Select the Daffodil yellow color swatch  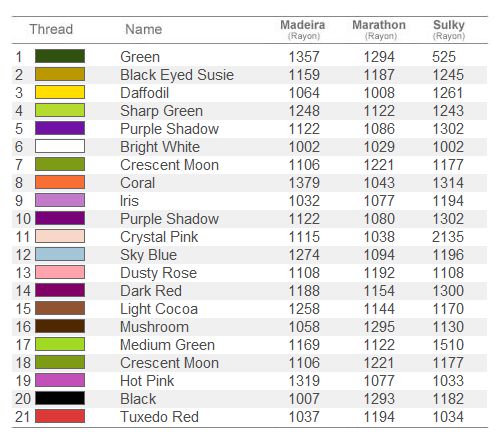(60, 92)
